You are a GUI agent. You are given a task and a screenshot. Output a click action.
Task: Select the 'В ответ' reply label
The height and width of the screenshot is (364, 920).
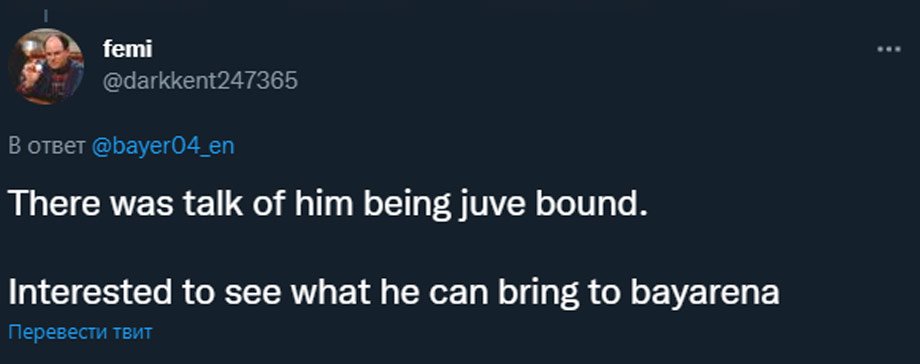(x=47, y=145)
